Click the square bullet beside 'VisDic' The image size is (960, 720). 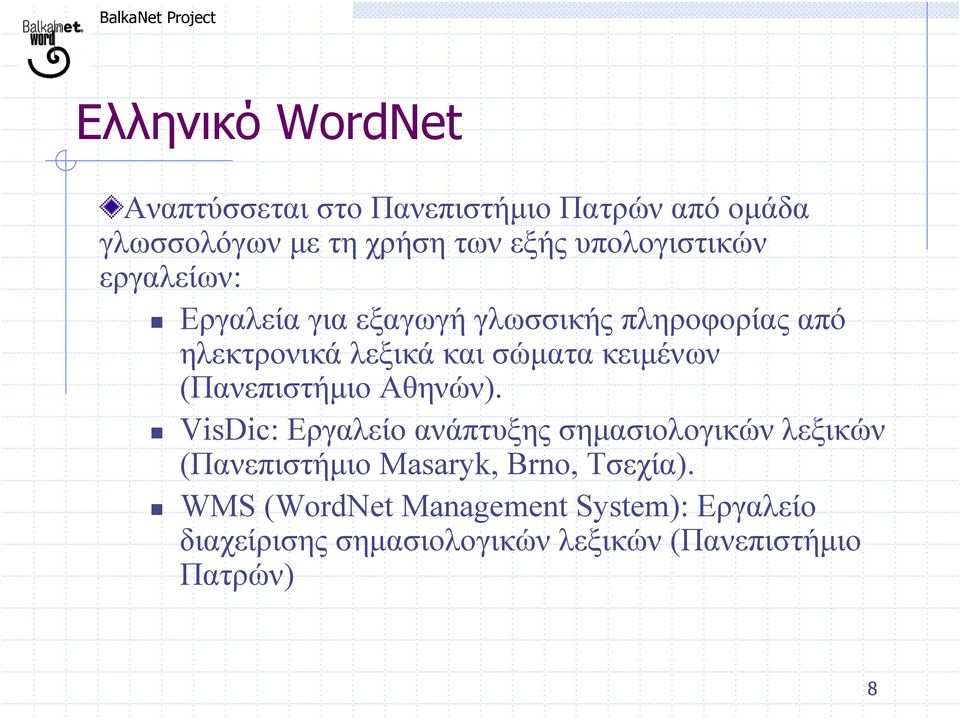(x=157, y=433)
